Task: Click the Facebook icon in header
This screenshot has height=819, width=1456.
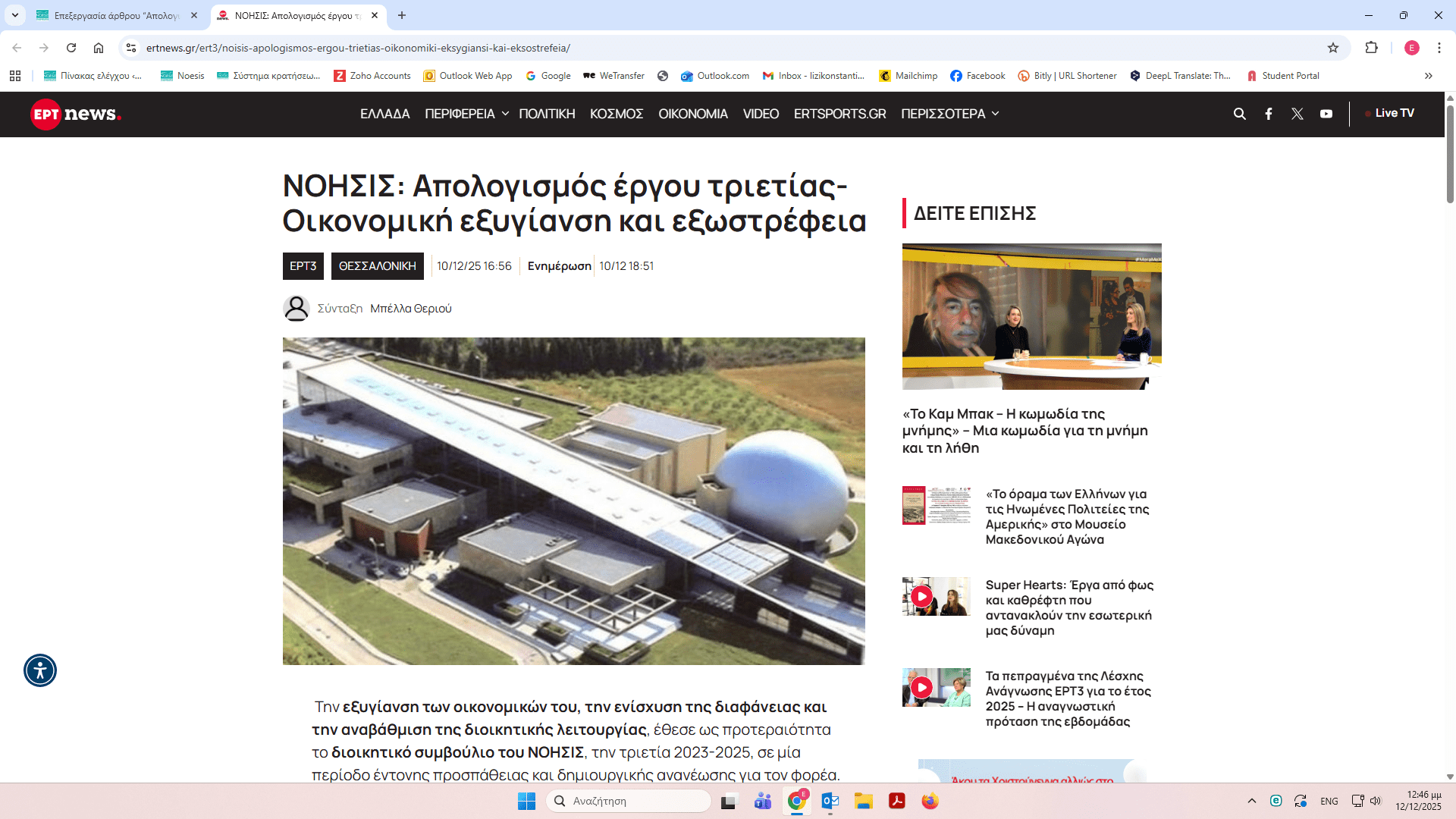Action: pyautogui.click(x=1269, y=114)
